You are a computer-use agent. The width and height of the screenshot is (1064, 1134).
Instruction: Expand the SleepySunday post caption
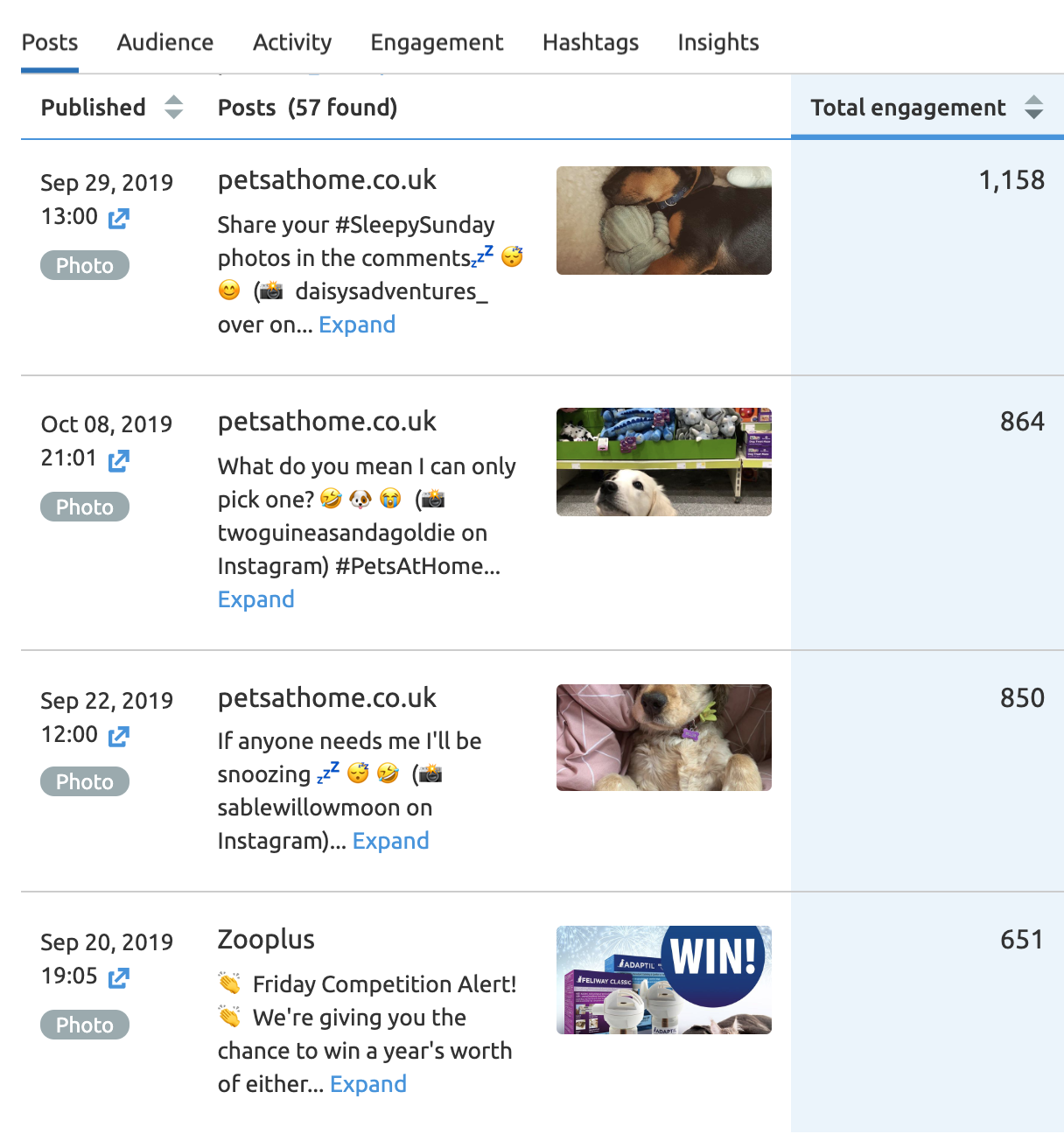click(x=357, y=324)
